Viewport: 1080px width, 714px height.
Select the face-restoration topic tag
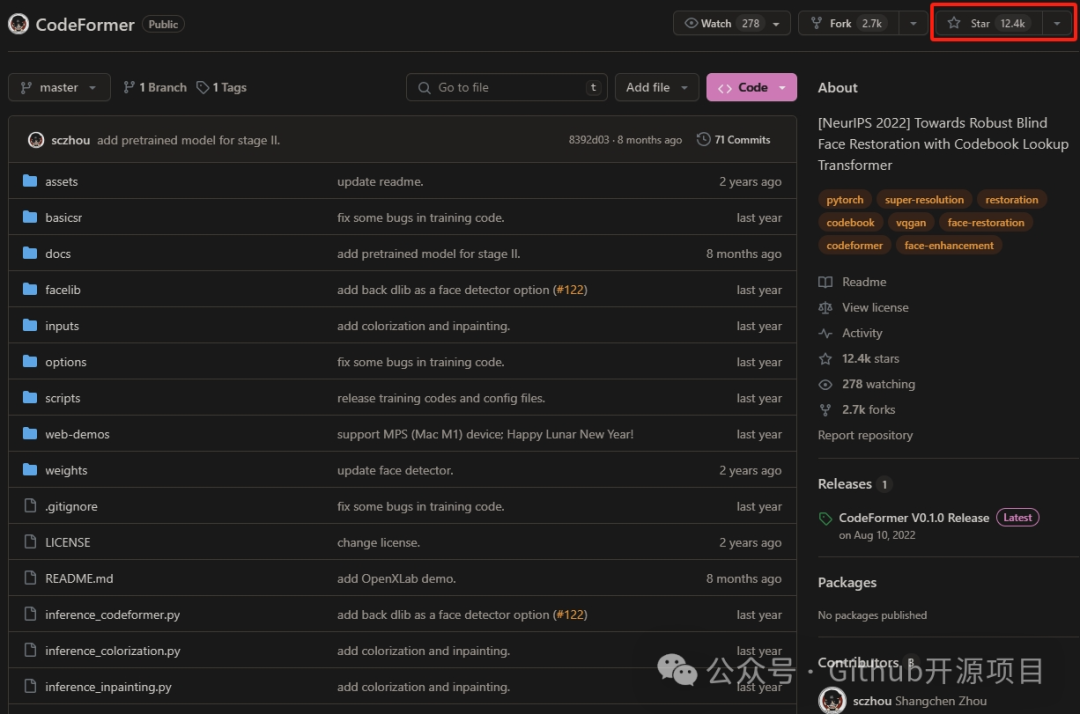986,222
